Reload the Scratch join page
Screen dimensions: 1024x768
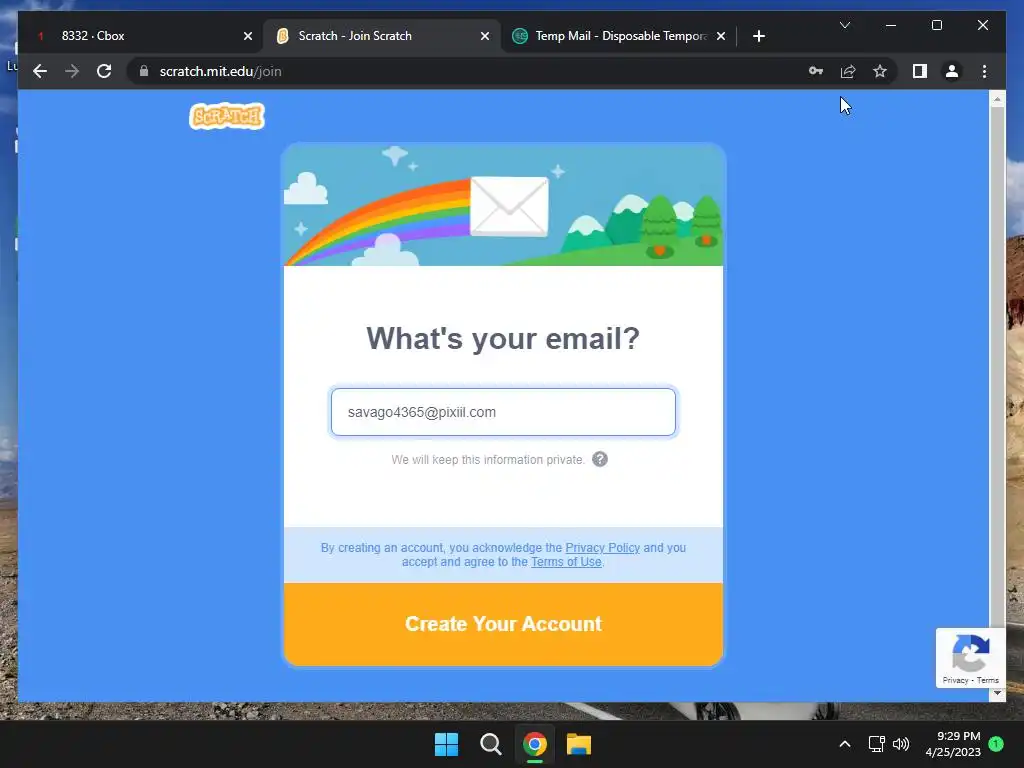104,71
